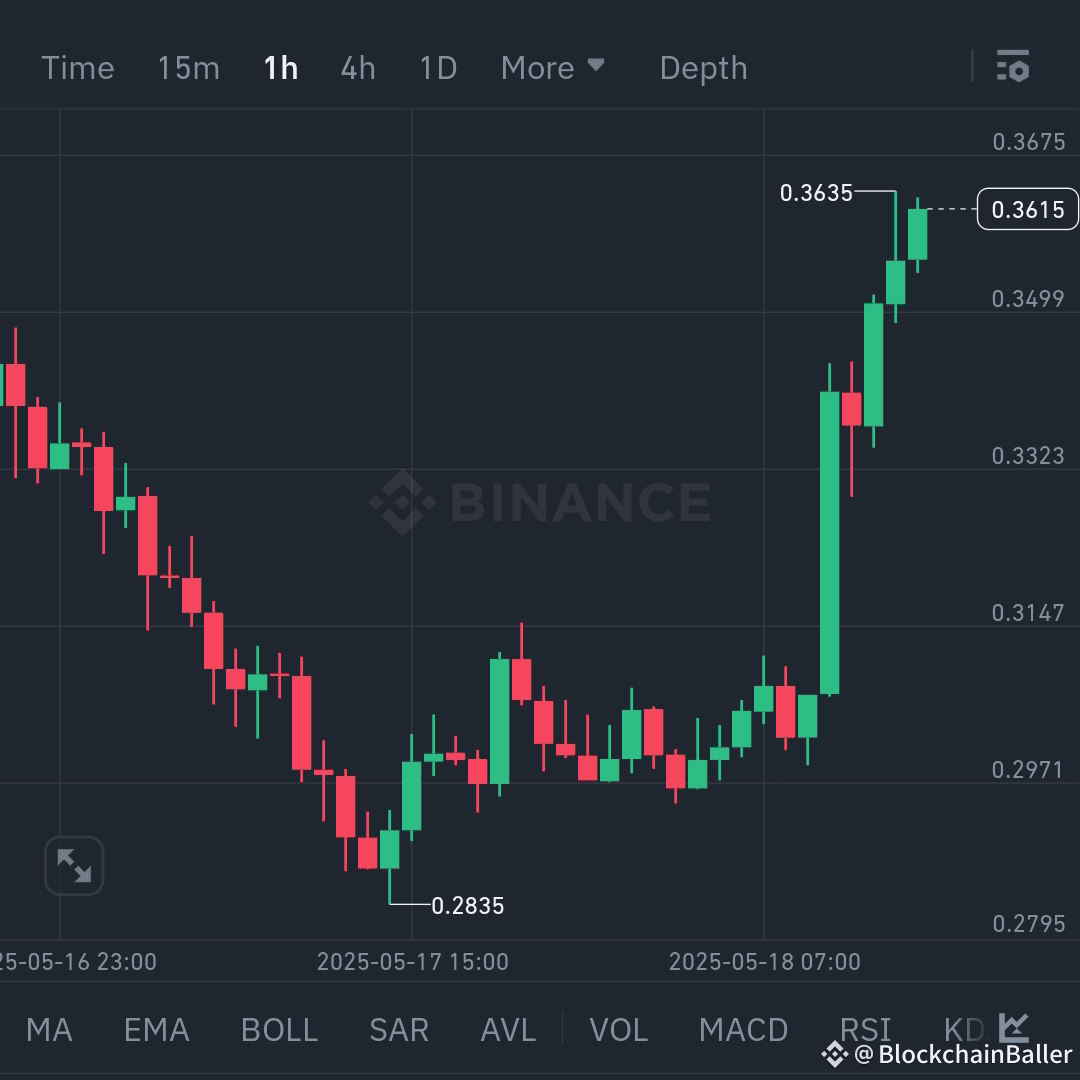This screenshot has height=1080, width=1080.
Task: Enable the RSI indicator
Action: pos(866,1028)
